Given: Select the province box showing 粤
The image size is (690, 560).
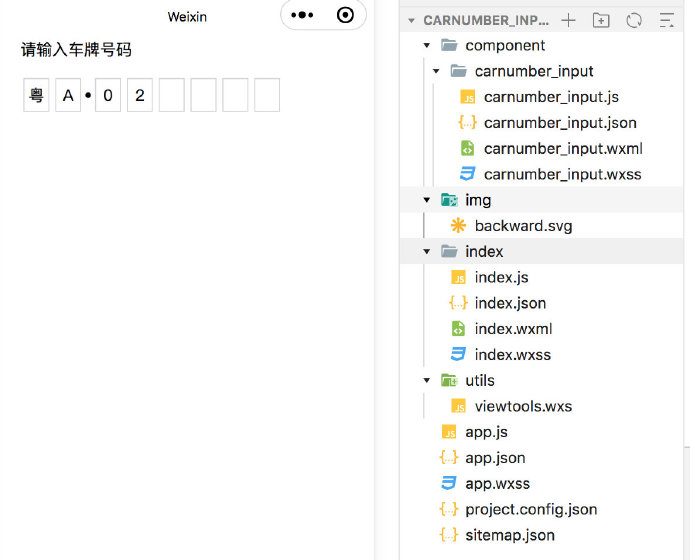Looking at the screenshot, I should 36,95.
